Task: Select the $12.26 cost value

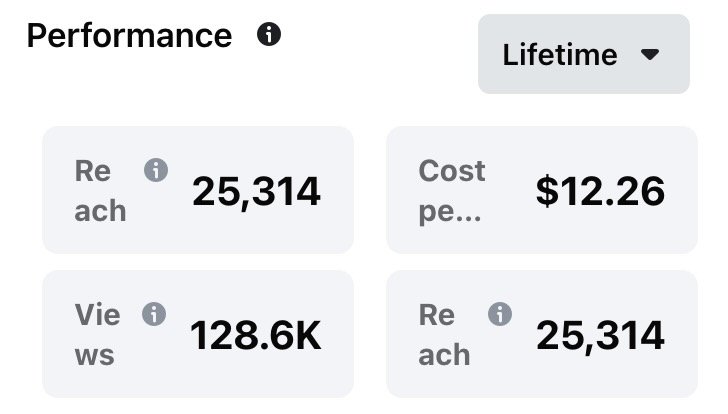Action: click(x=600, y=190)
